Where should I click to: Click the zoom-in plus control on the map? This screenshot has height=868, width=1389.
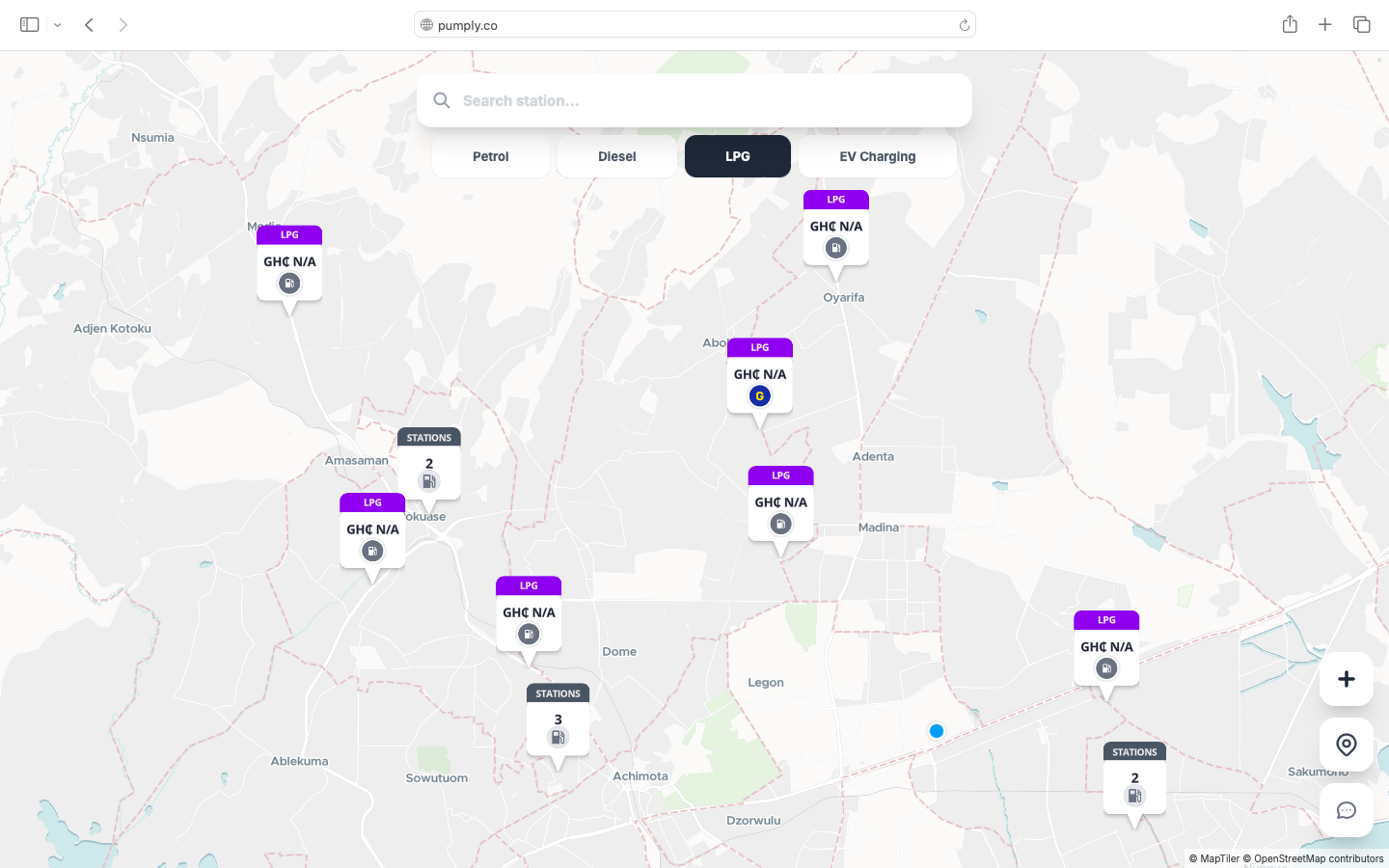(x=1346, y=679)
